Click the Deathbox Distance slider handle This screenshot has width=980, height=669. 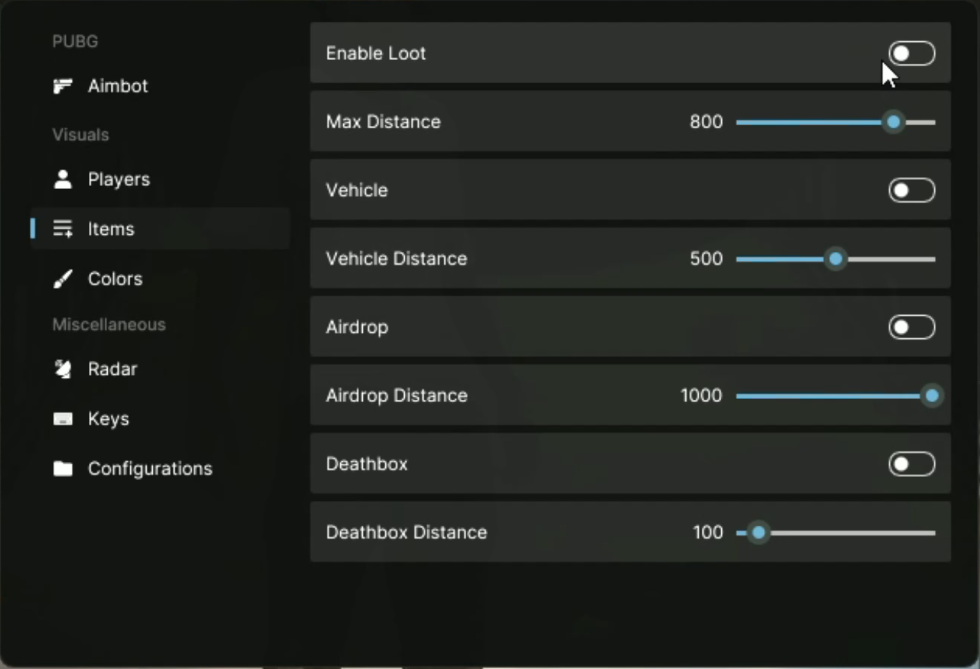pos(758,533)
